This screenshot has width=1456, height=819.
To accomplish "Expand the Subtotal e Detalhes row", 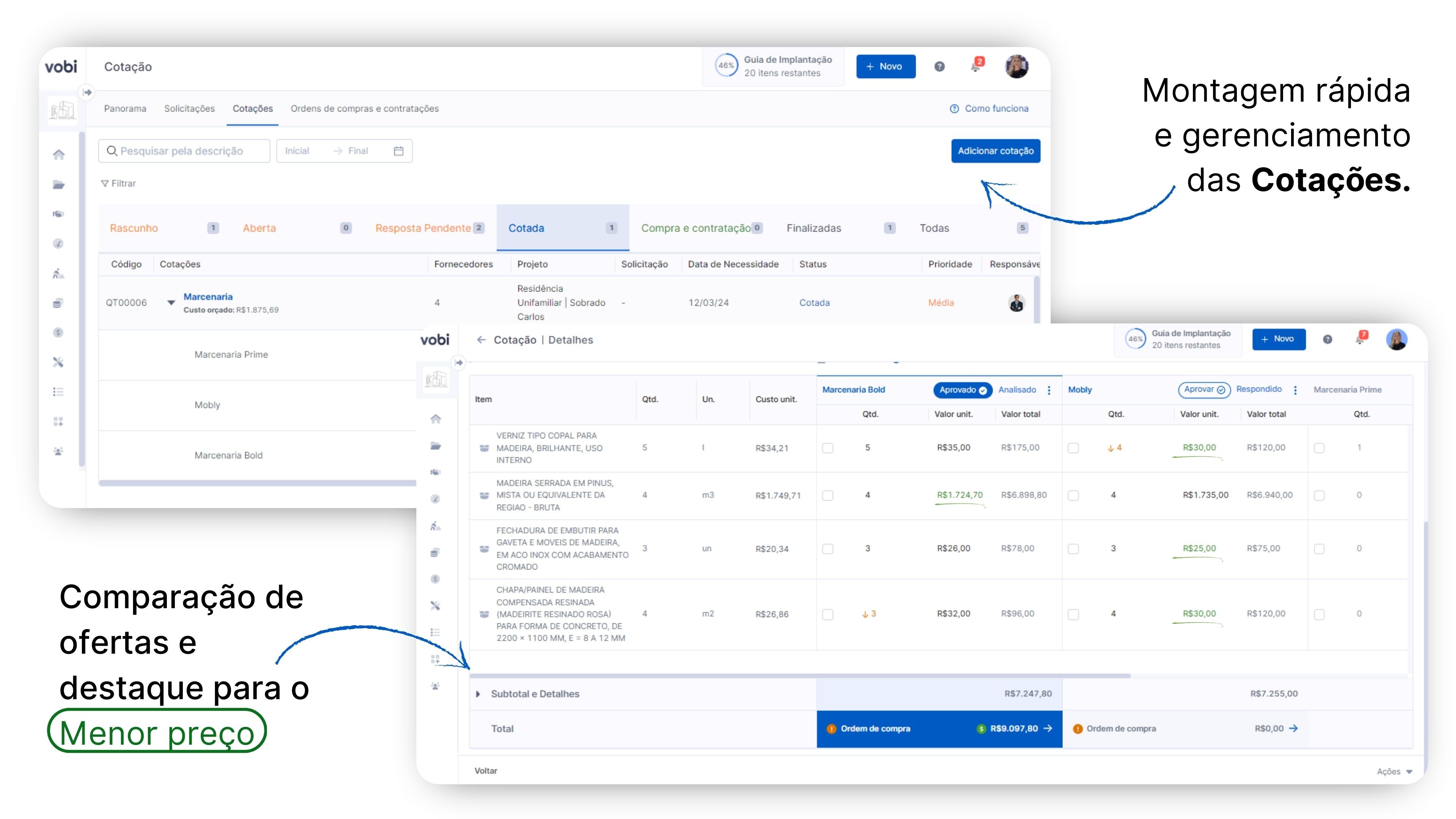I will pos(478,694).
